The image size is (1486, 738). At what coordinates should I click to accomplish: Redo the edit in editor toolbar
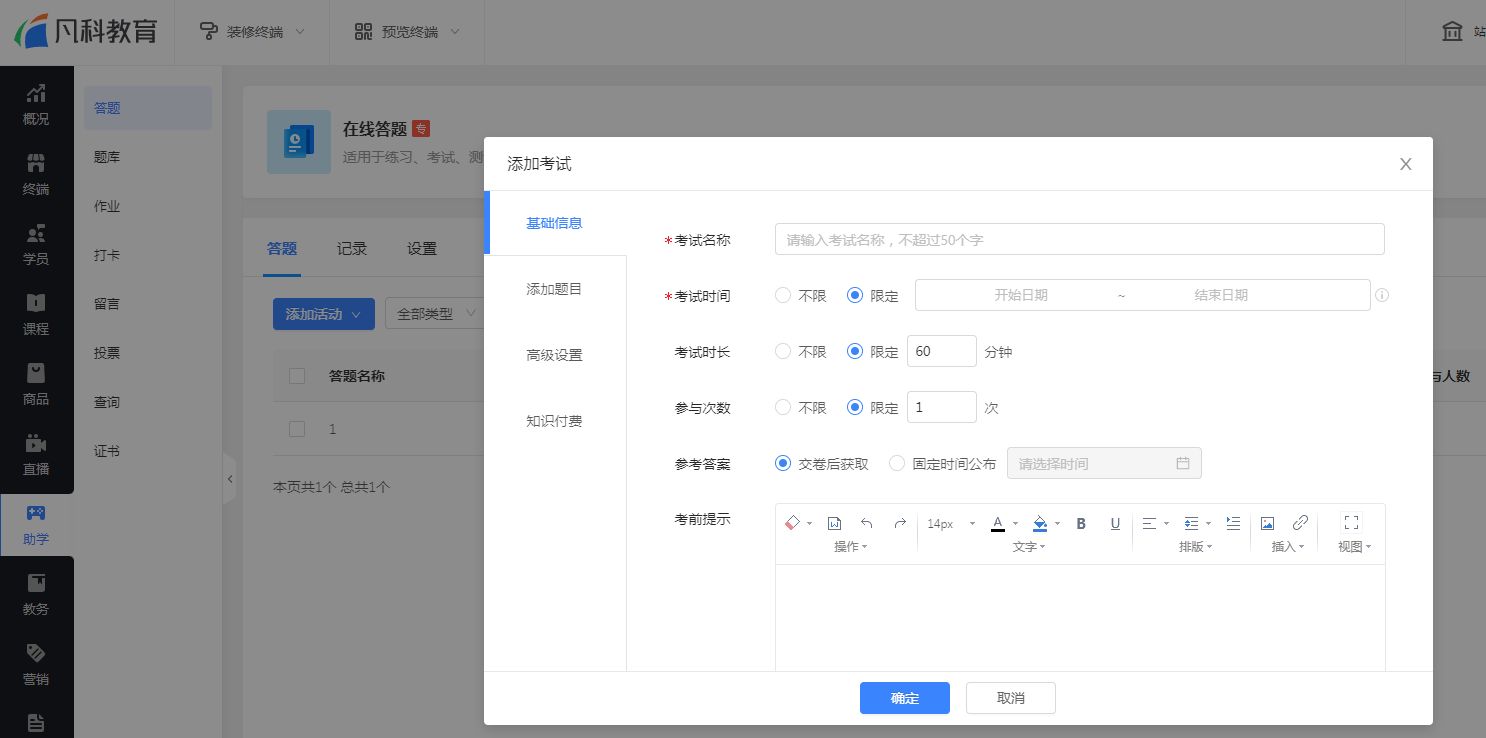tap(900, 523)
